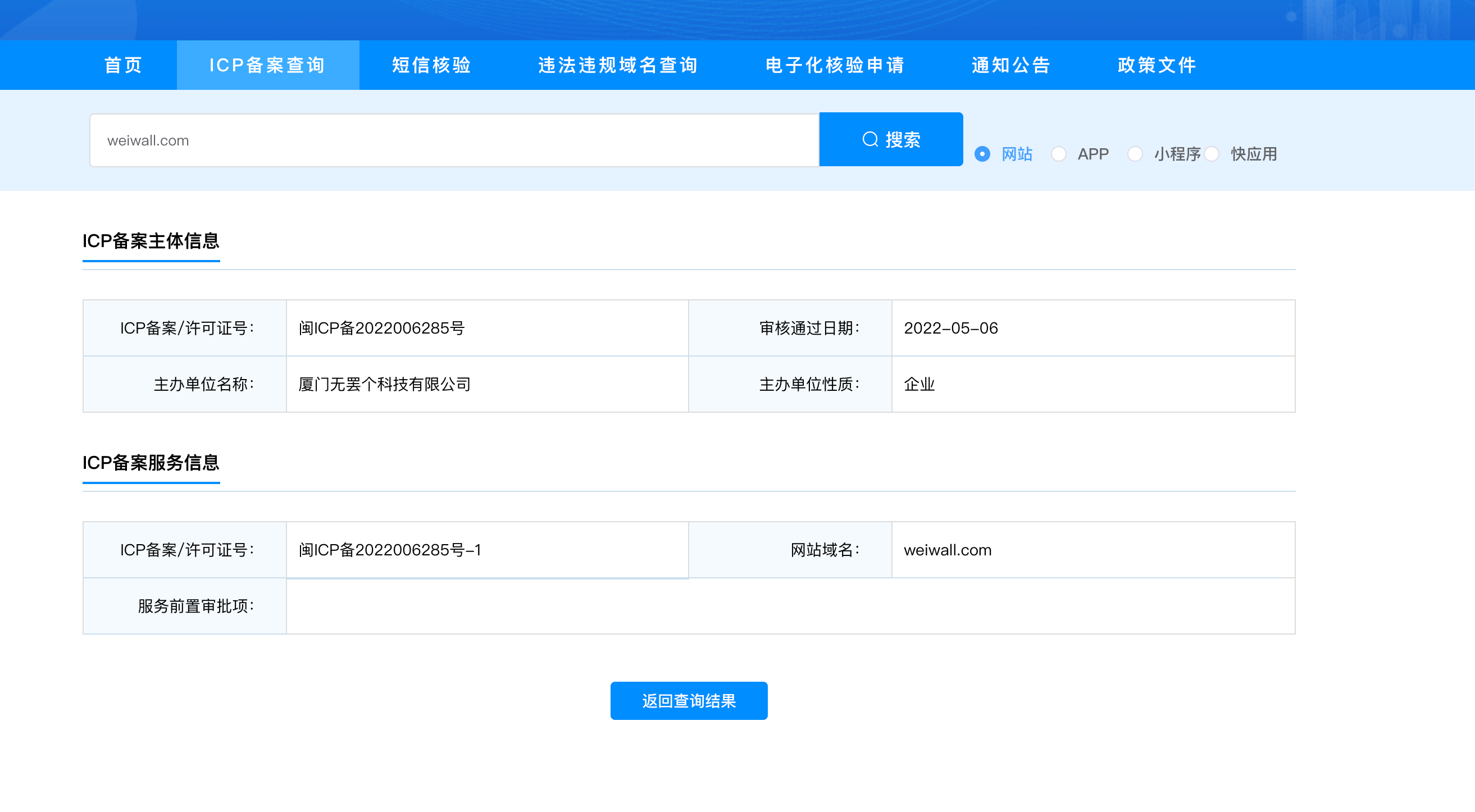Go to 违法违规域名查询 tab
1475x812 pixels.
[618, 65]
